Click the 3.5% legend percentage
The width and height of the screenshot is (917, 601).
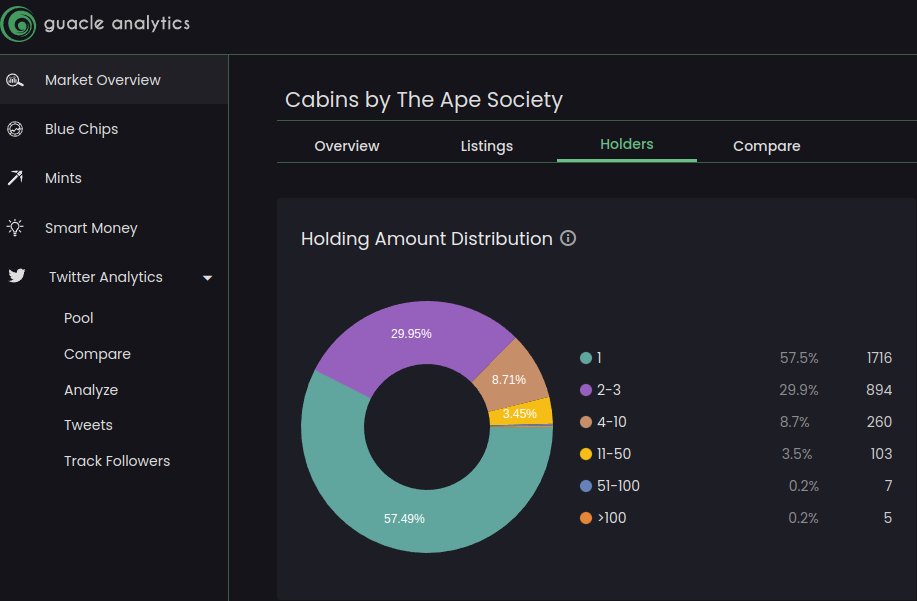(797, 454)
